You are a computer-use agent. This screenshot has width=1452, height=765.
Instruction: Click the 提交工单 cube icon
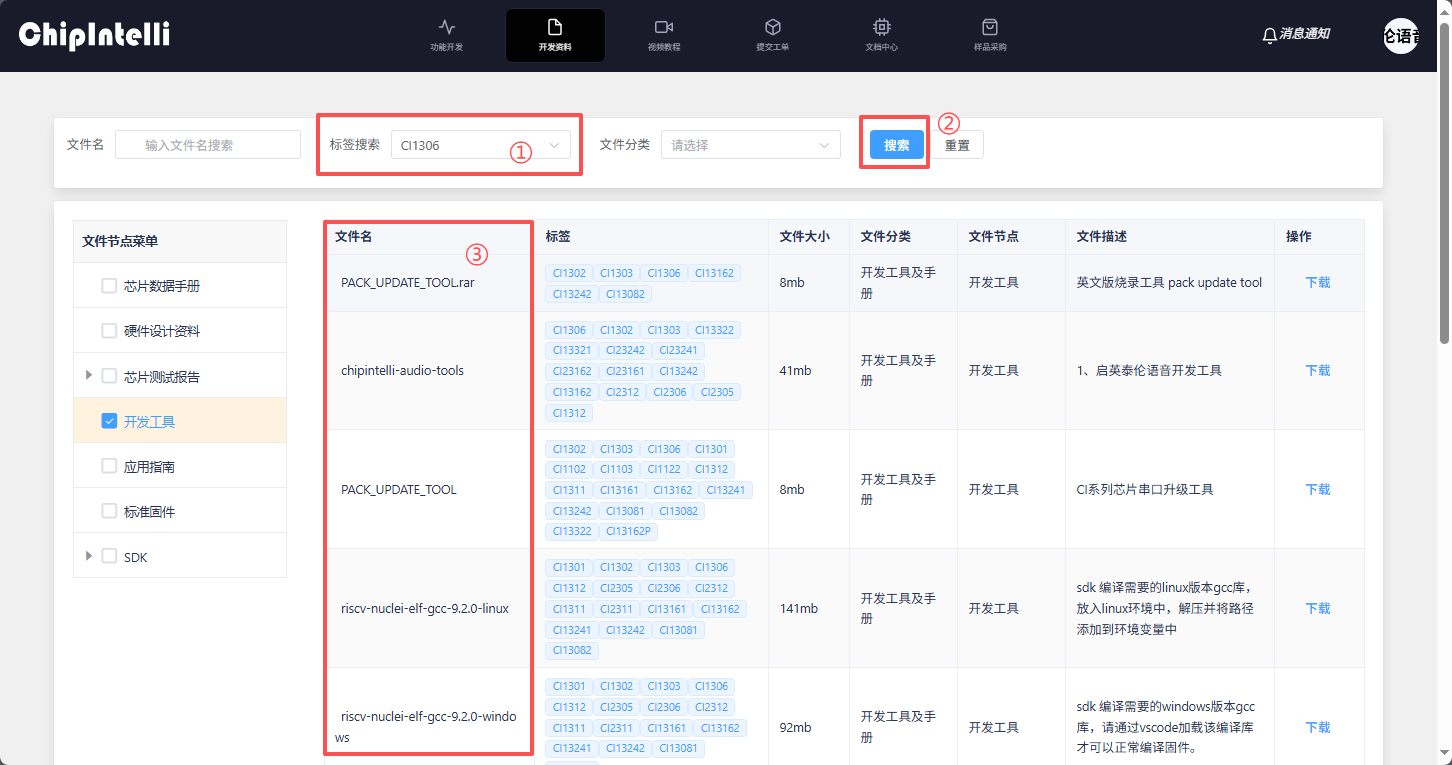click(x=772, y=27)
